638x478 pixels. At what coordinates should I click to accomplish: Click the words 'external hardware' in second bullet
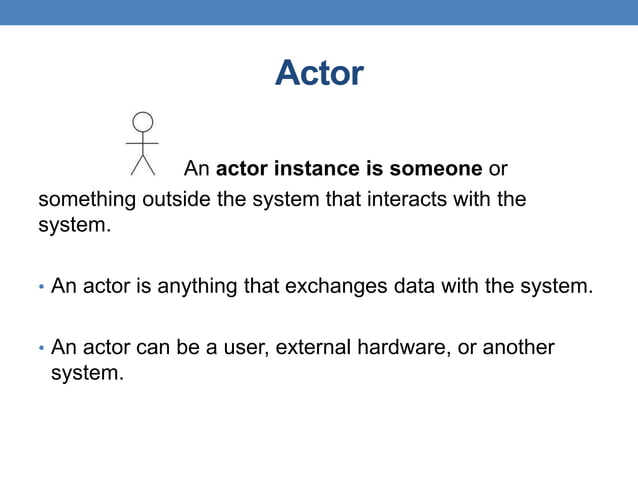(x=363, y=347)
